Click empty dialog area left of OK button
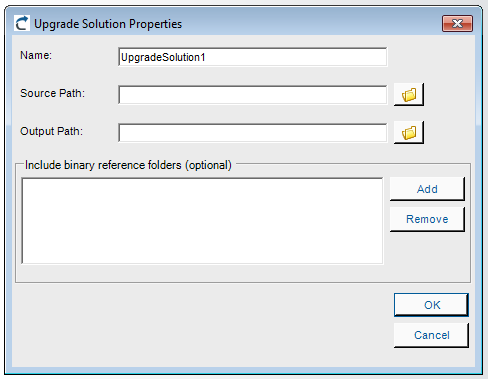Viewport: 488px width, 379px height. (200, 320)
